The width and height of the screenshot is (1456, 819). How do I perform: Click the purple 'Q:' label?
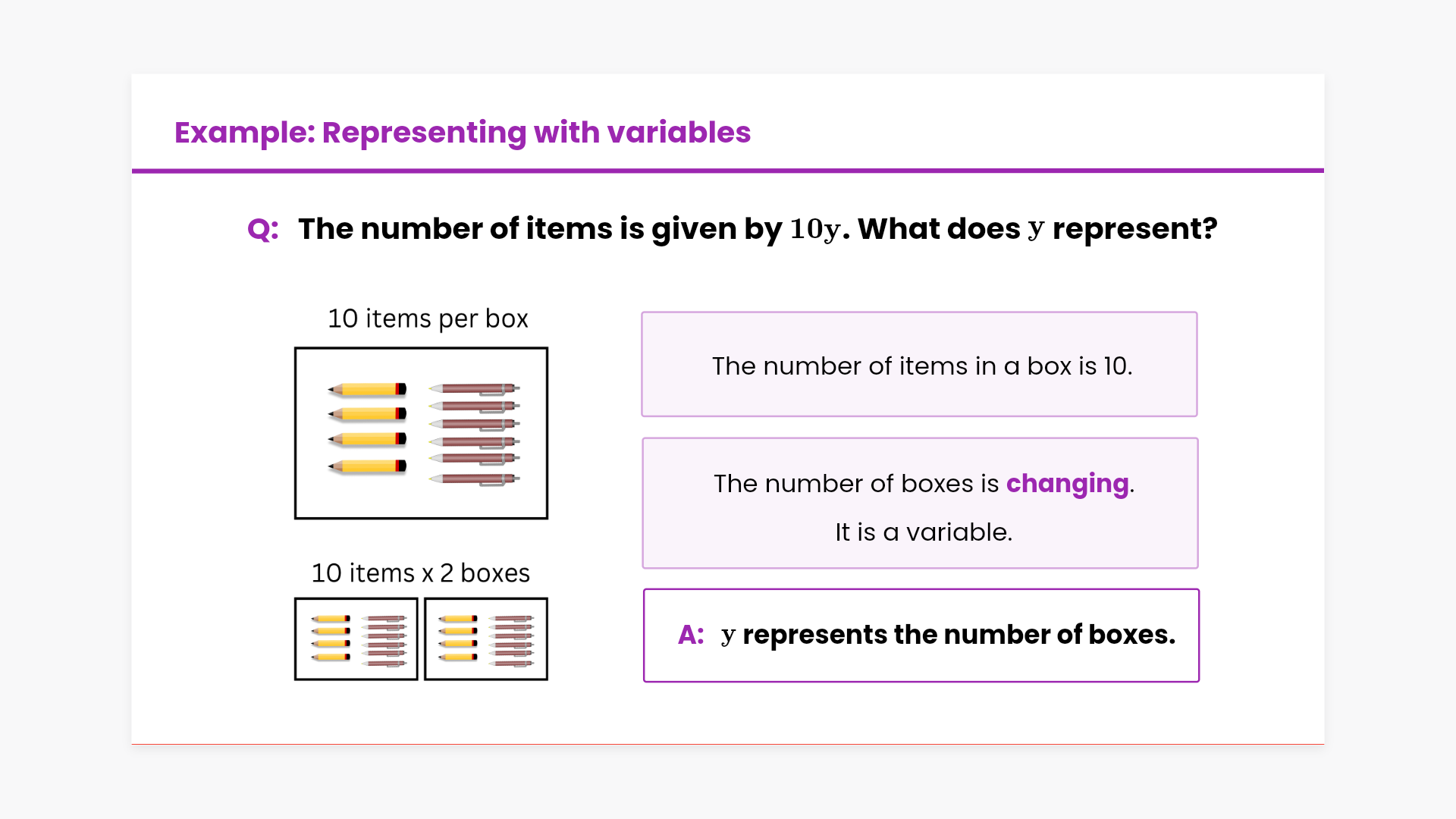[x=263, y=229]
